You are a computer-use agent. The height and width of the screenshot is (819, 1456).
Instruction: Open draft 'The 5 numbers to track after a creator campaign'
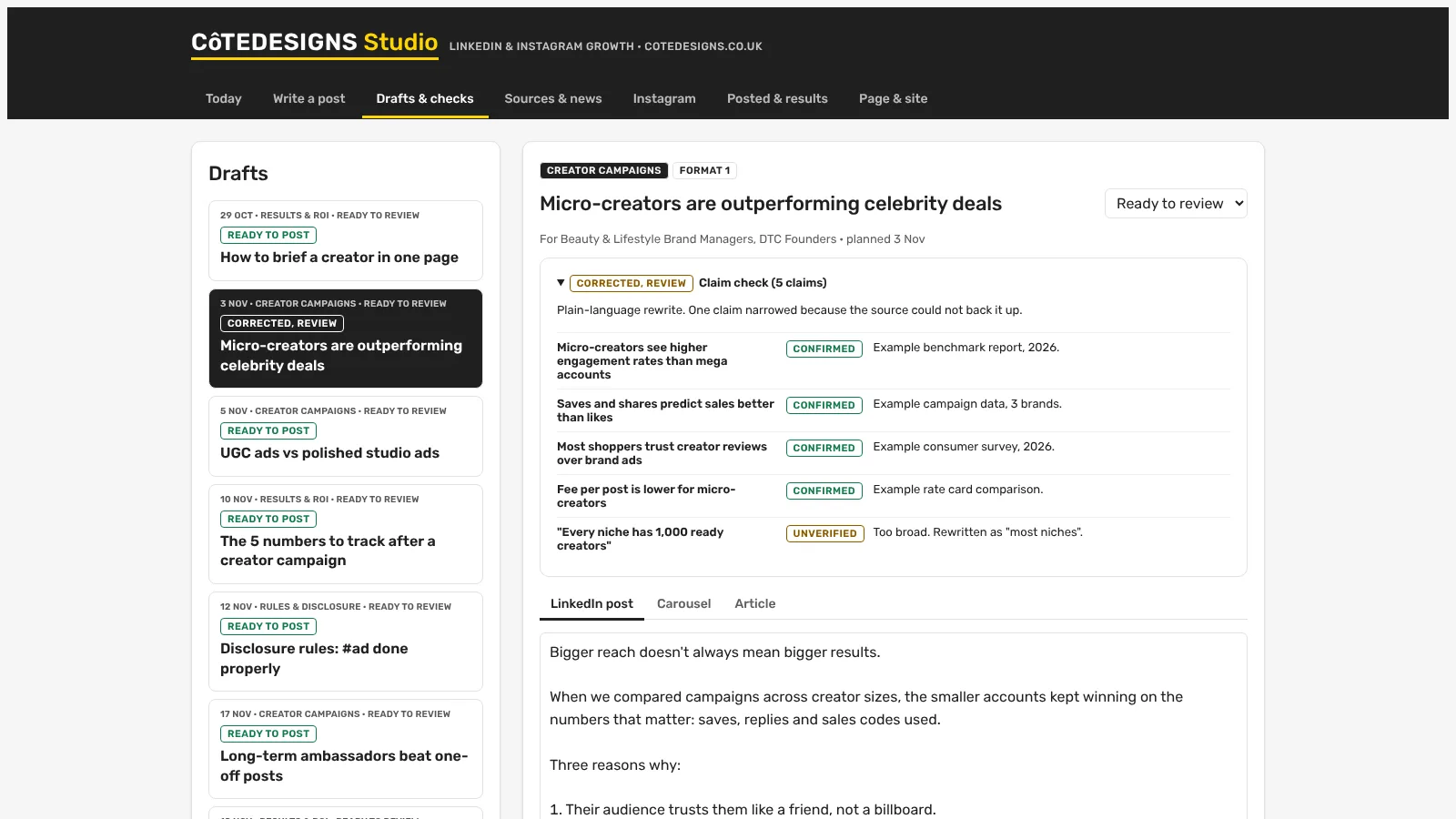[346, 534]
